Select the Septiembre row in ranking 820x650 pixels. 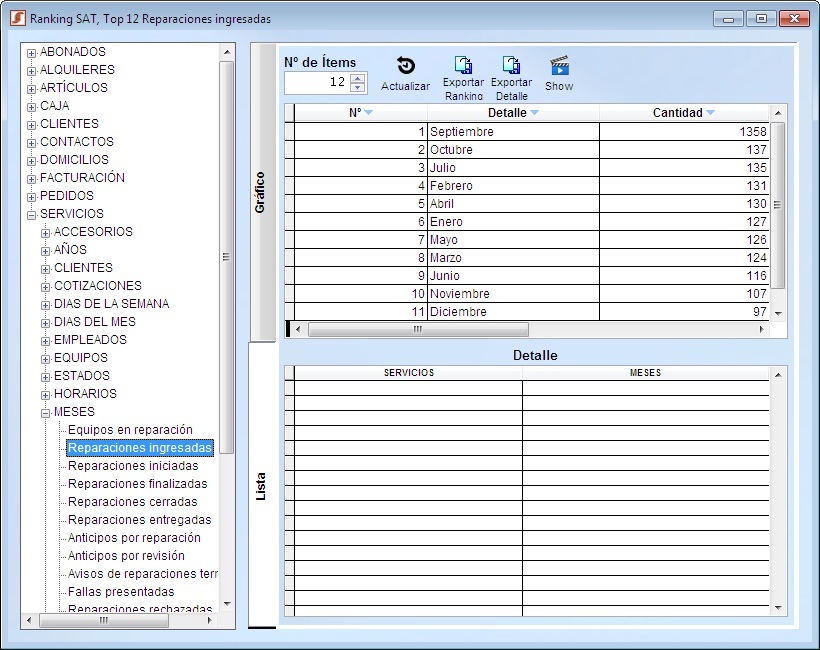coord(461,132)
